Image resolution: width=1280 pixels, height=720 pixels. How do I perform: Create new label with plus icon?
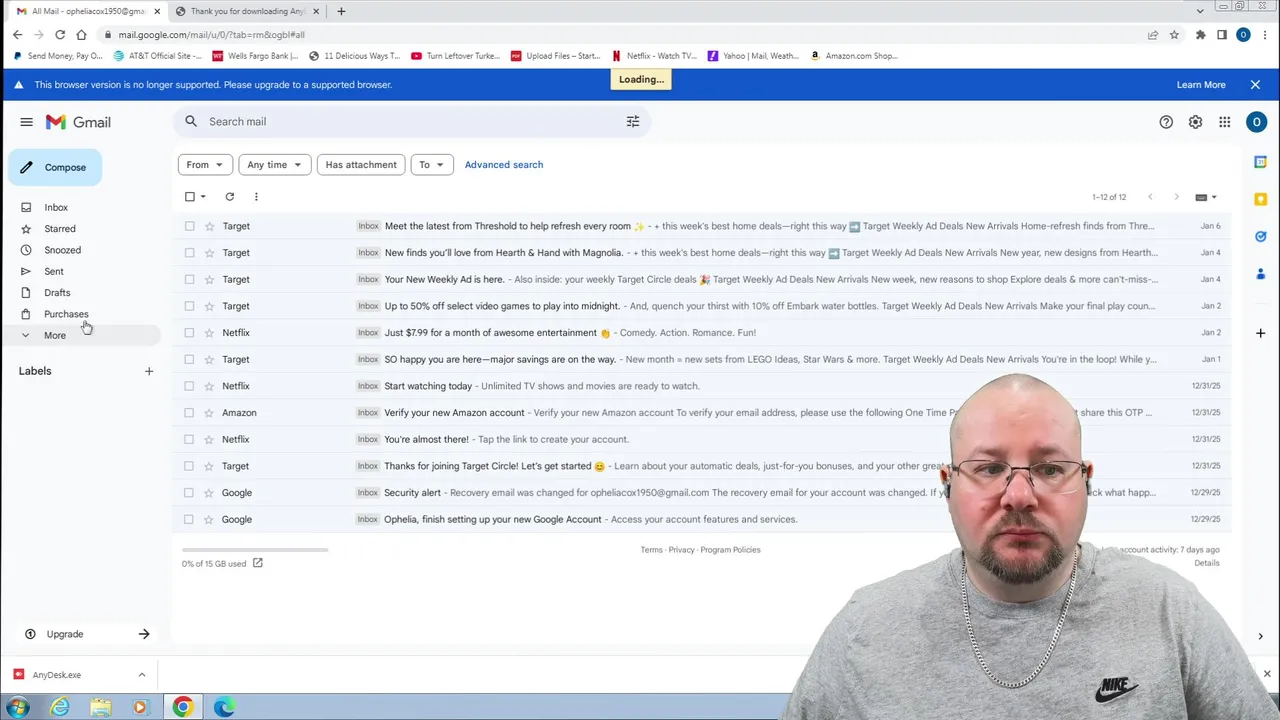coord(149,371)
